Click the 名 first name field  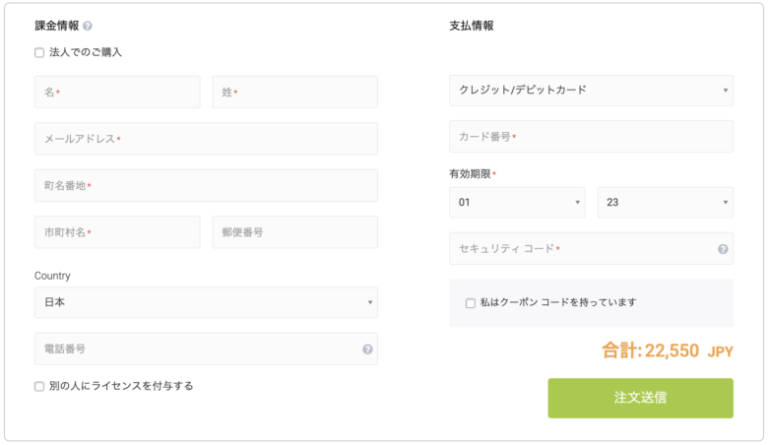coord(117,92)
